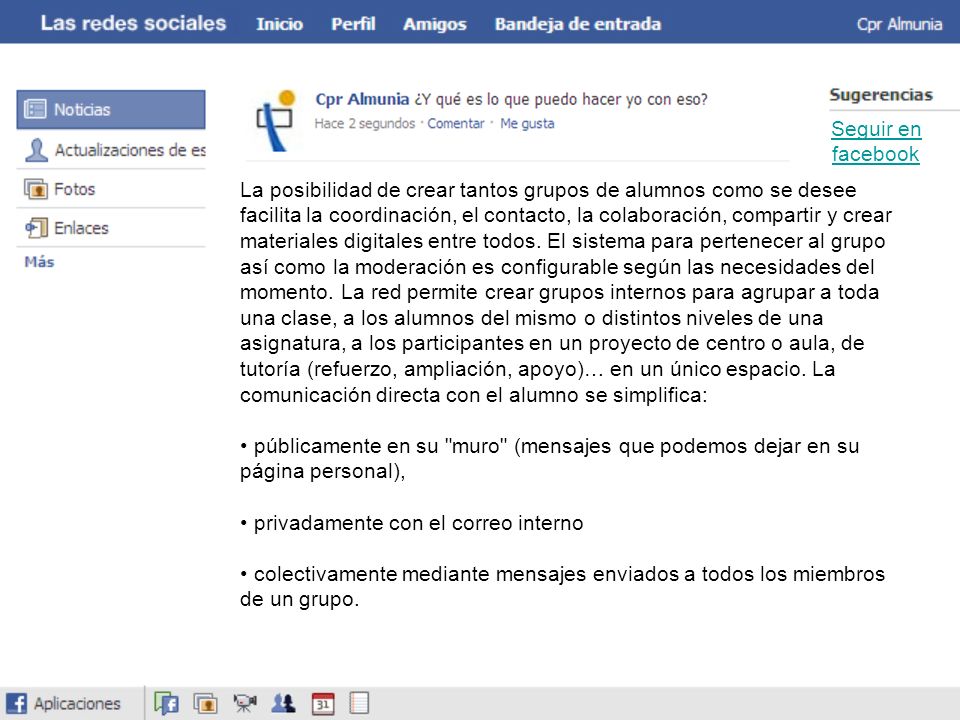The width and height of the screenshot is (960, 720).
Task: Follow the Seguir en facebook link
Action: pos(876,141)
